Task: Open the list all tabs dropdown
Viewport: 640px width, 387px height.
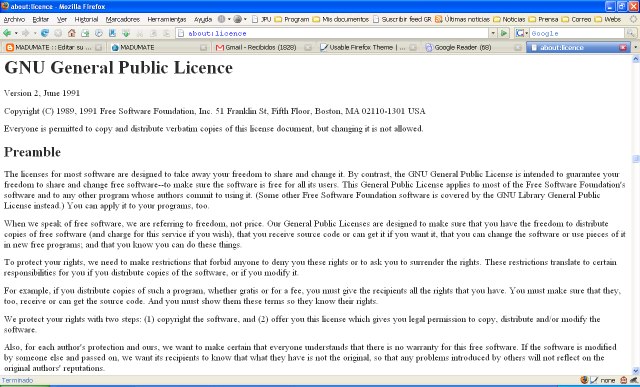Action: point(635,48)
